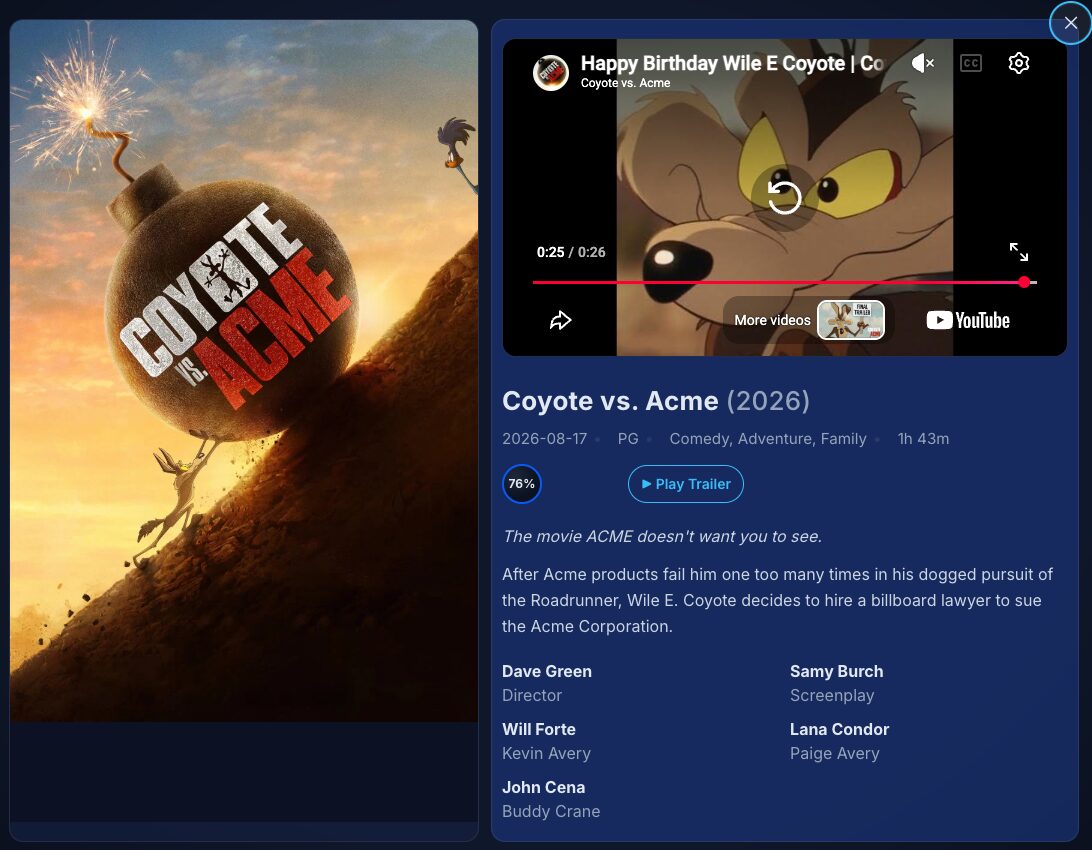Click the Coyote vs. Acme channel name

point(625,83)
